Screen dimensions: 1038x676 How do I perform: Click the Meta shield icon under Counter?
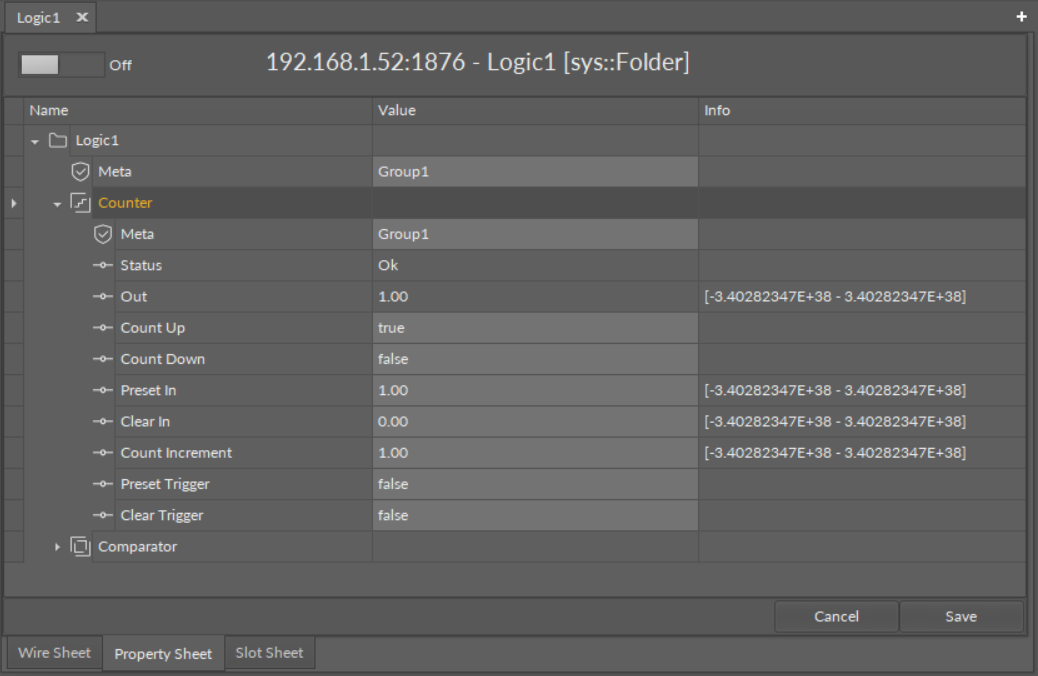(103, 234)
